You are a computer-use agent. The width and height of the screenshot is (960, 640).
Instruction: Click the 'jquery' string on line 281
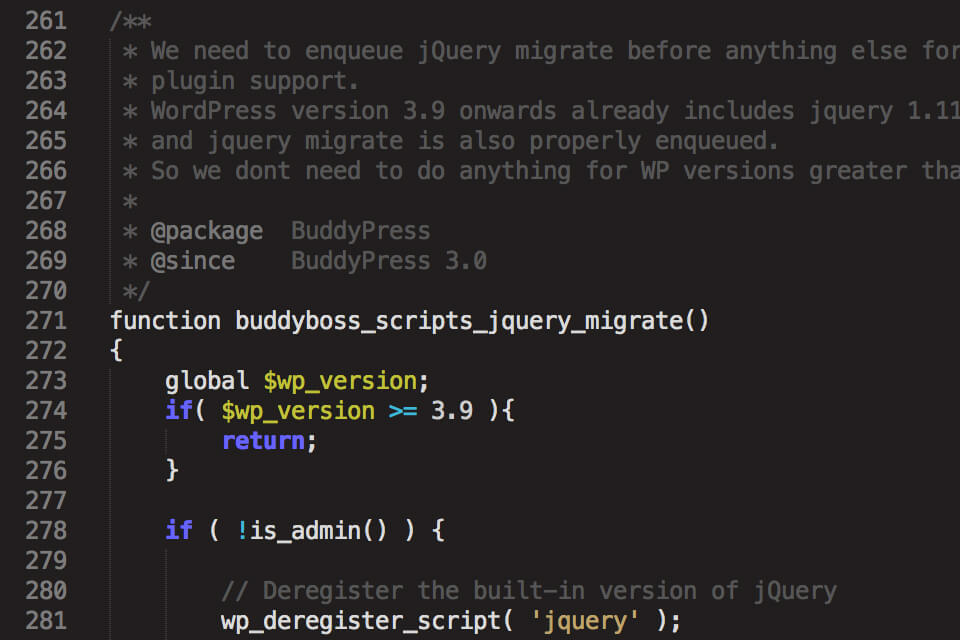585,622
